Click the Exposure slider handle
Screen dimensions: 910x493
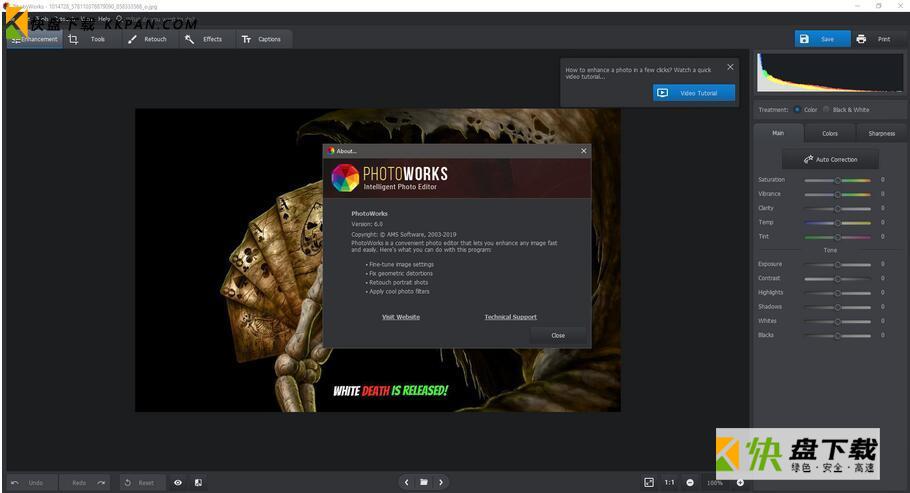click(837, 265)
